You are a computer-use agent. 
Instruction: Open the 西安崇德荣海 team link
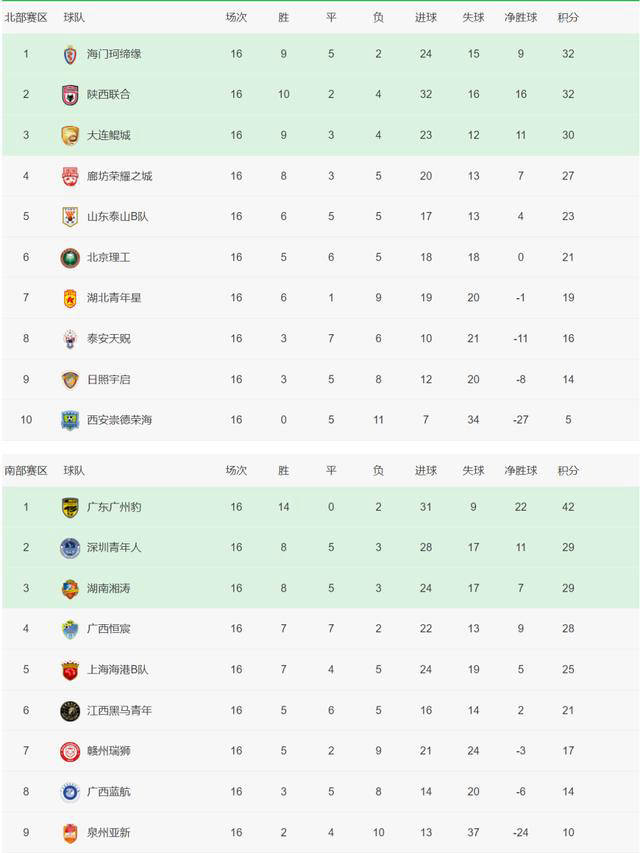(120, 420)
